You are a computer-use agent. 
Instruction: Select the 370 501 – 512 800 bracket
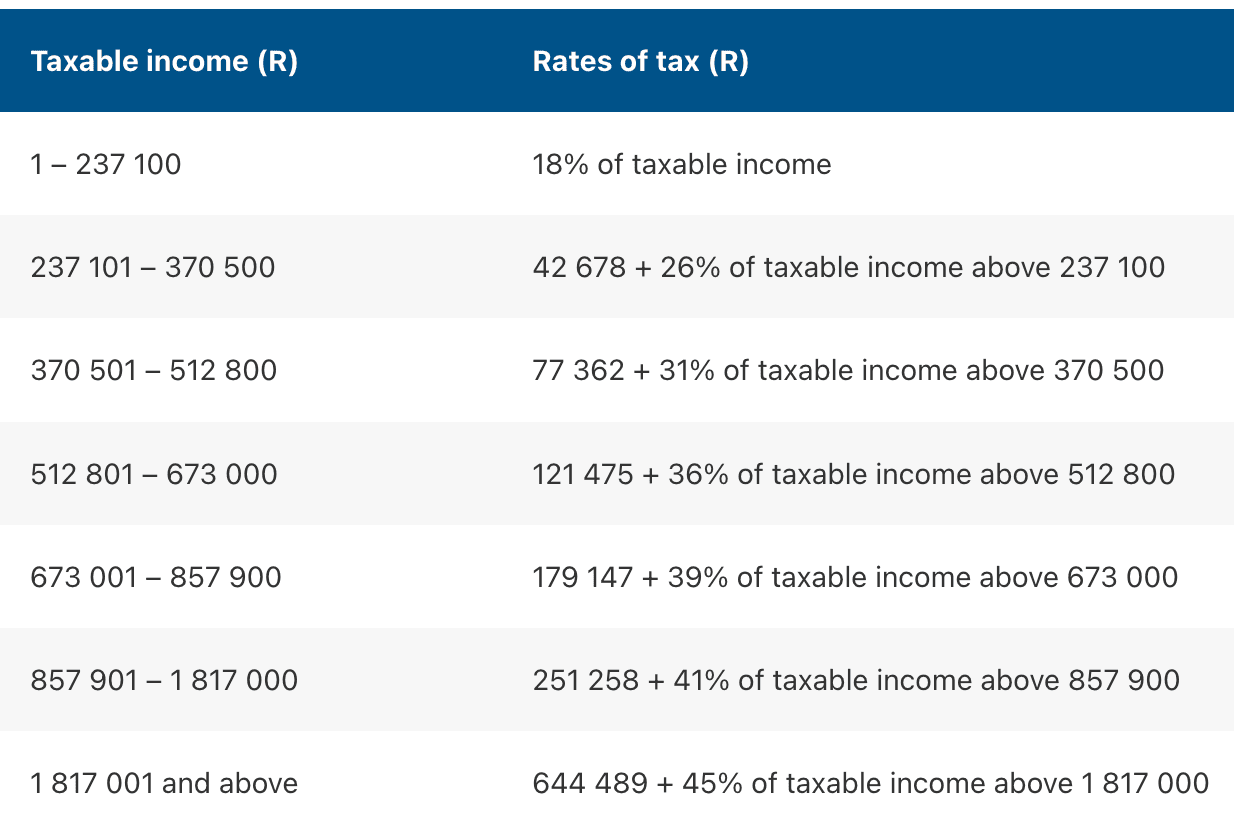[154, 371]
